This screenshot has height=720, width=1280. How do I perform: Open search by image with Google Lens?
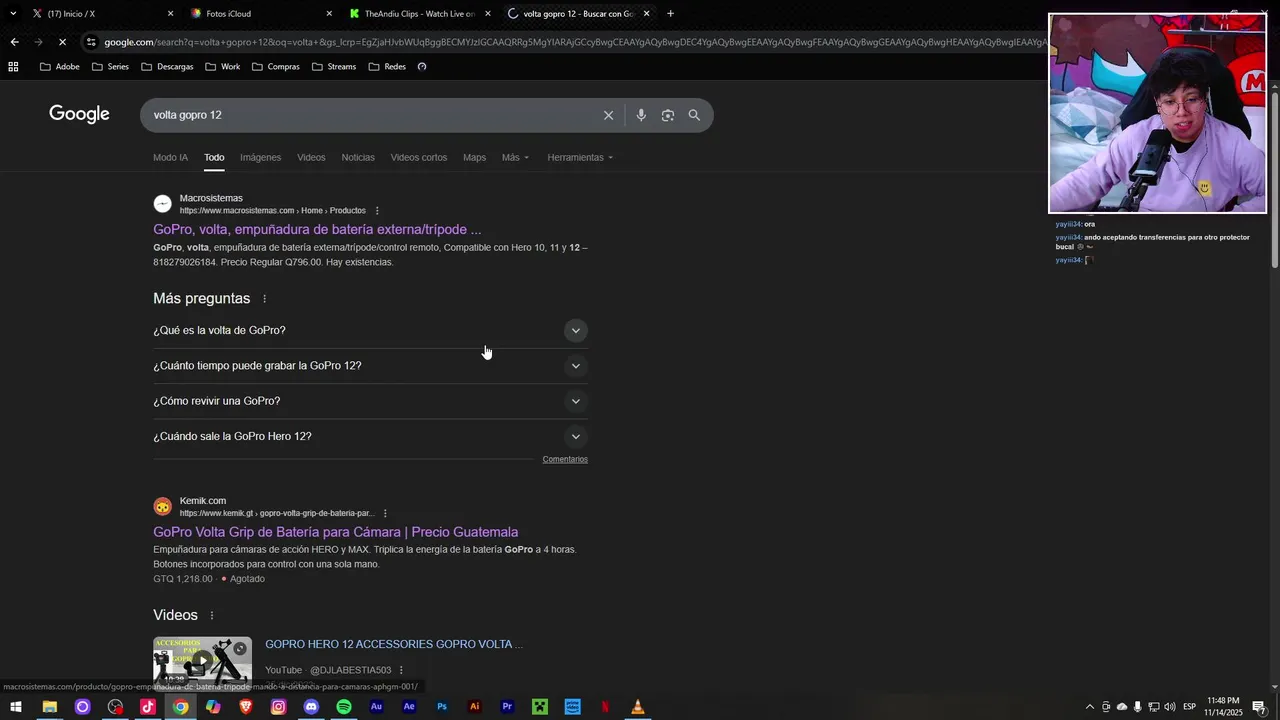pos(667,115)
